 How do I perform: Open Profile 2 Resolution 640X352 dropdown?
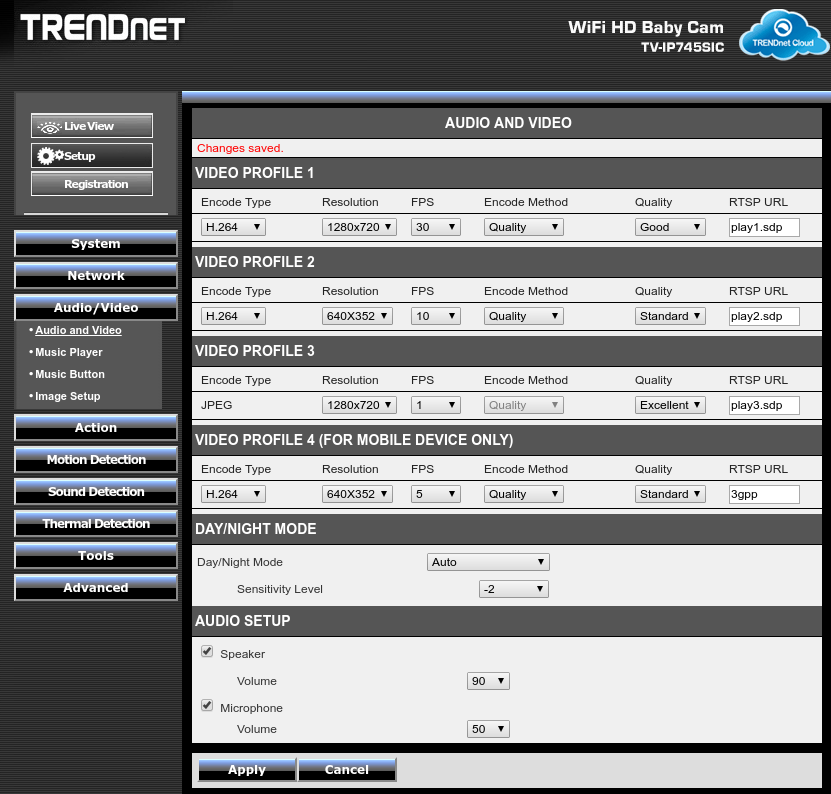pyautogui.click(x=357, y=316)
